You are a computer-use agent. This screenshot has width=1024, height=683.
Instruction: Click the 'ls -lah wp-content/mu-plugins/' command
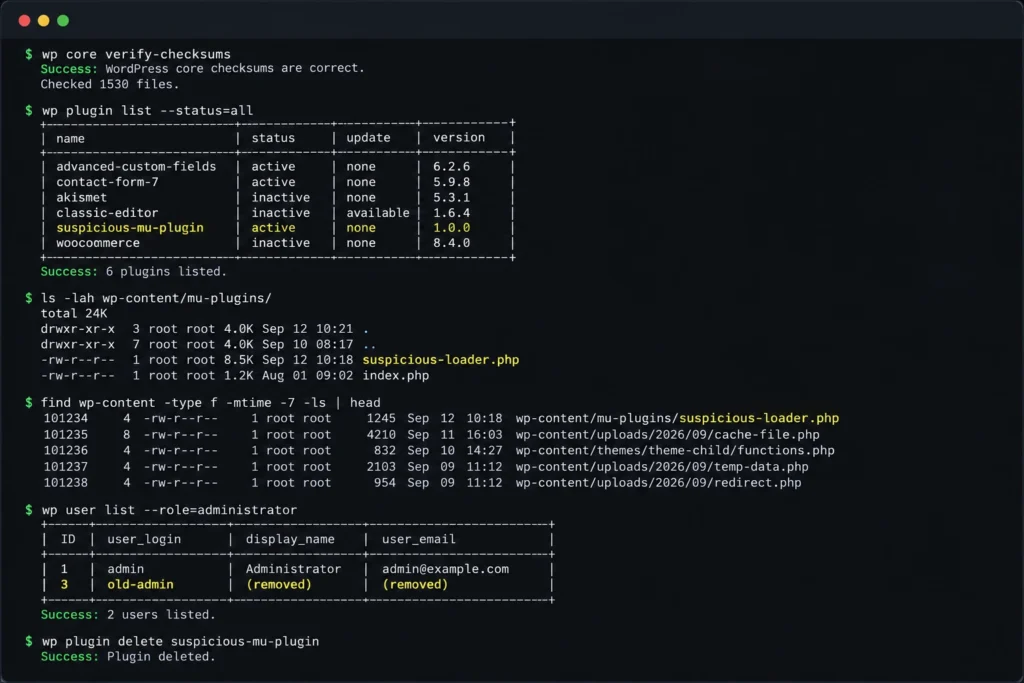(156, 298)
